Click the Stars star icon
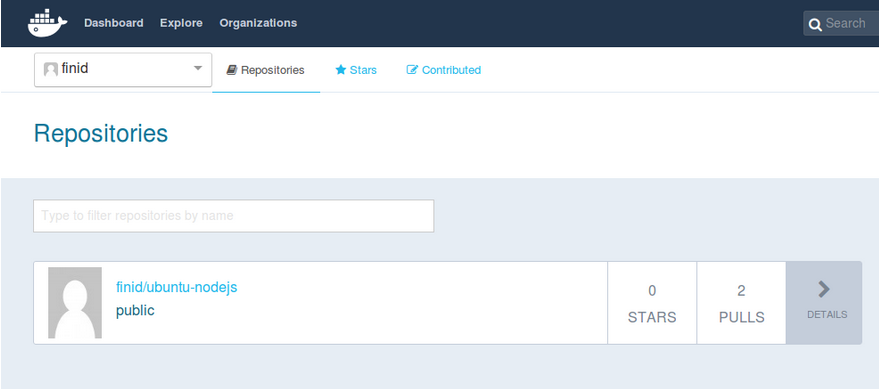Viewport: 879px width, 389px height. click(340, 70)
